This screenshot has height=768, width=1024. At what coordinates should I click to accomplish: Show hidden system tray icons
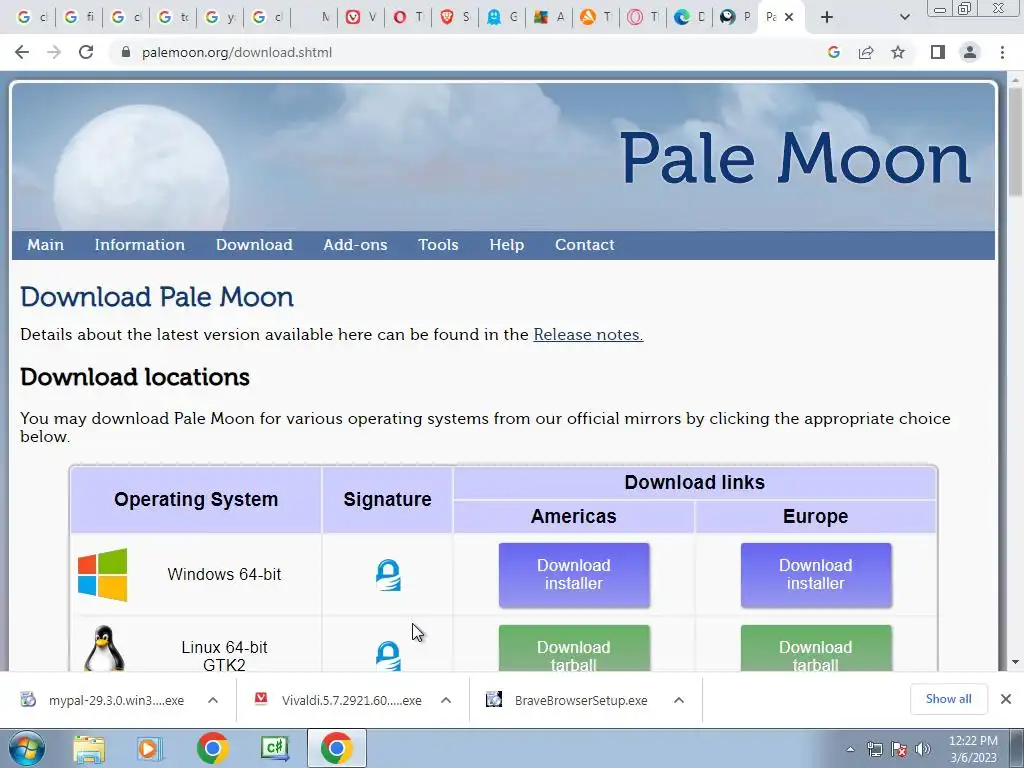[850, 749]
